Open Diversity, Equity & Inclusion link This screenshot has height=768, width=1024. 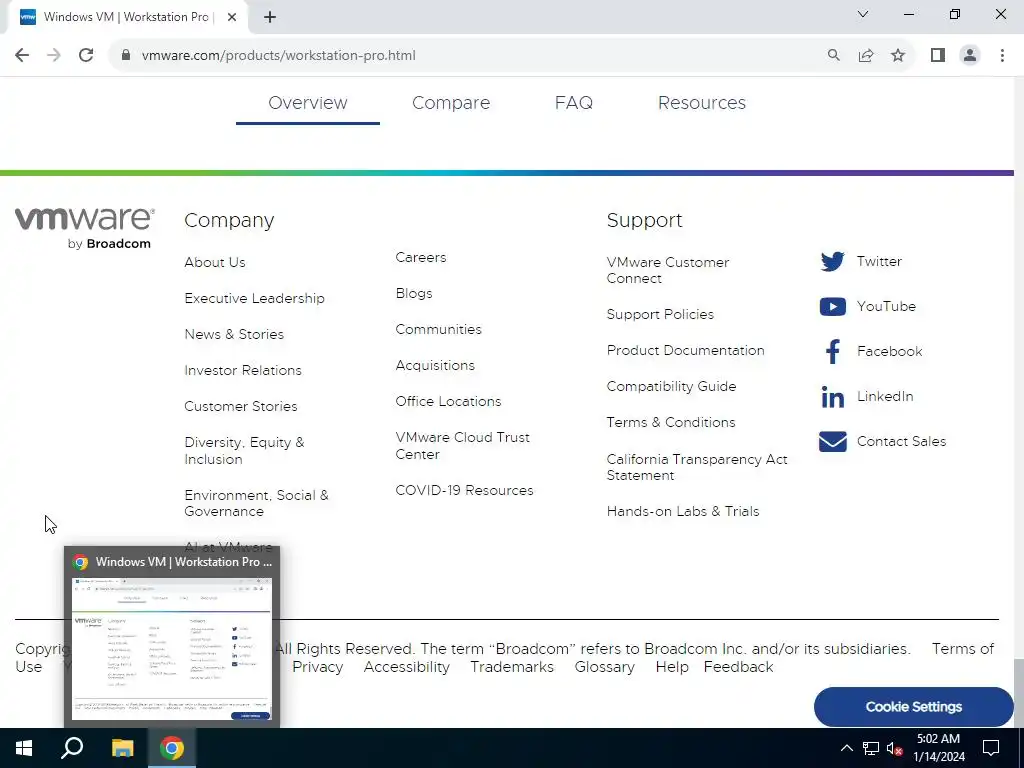244,451
